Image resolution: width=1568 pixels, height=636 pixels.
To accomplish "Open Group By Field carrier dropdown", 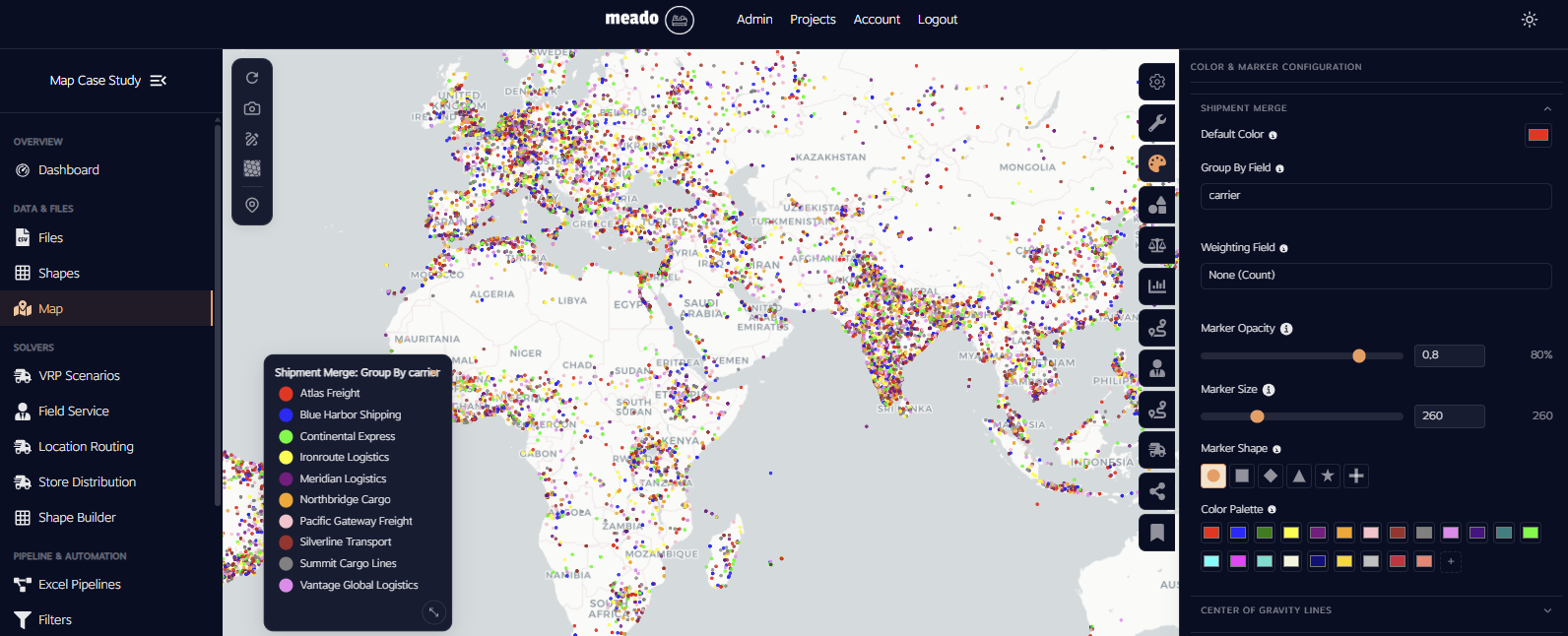I will 1376,196.
